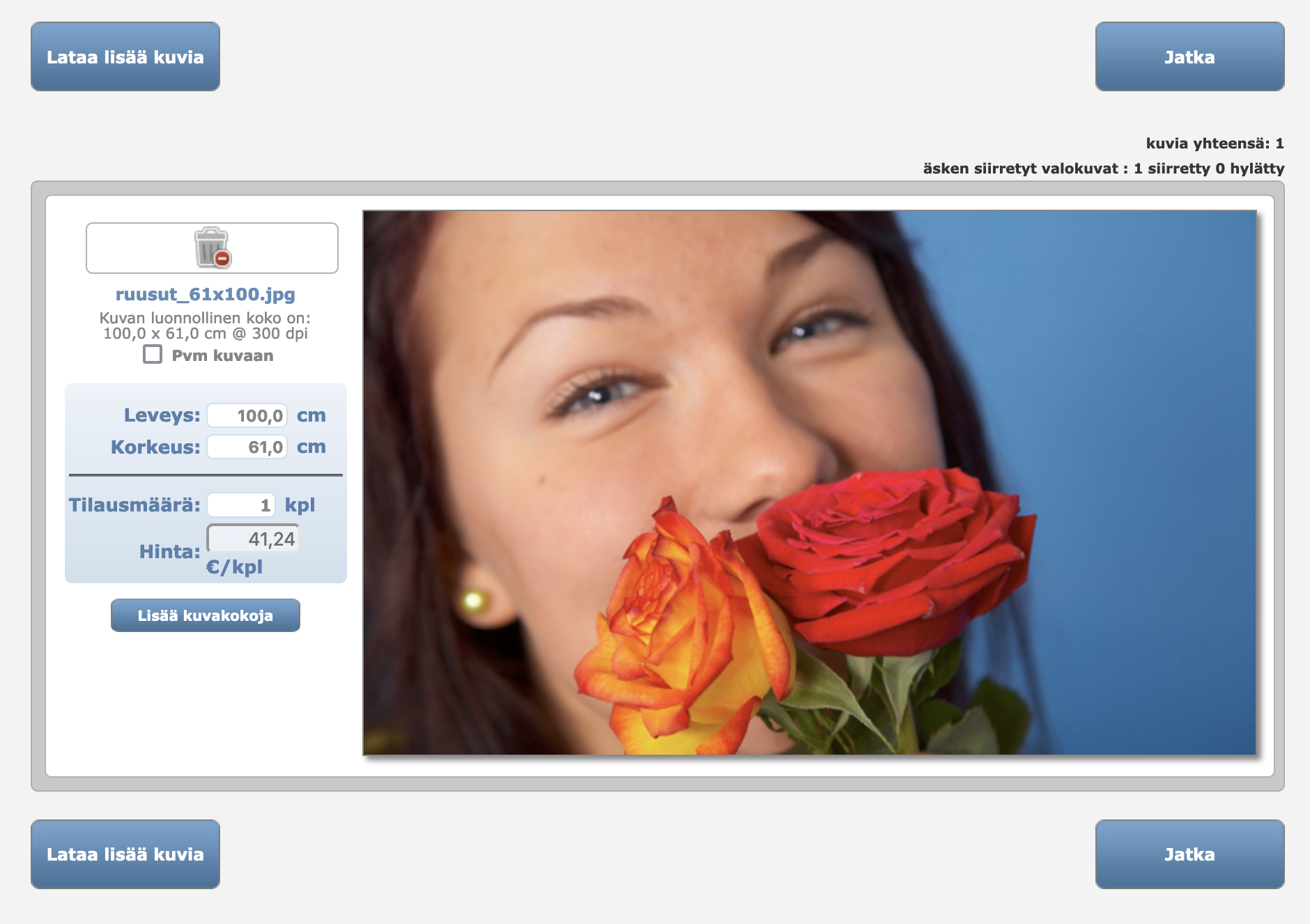Click text 'Kuvan luonnollinen koko on:'
The height and width of the screenshot is (924, 1310).
[x=205, y=318]
